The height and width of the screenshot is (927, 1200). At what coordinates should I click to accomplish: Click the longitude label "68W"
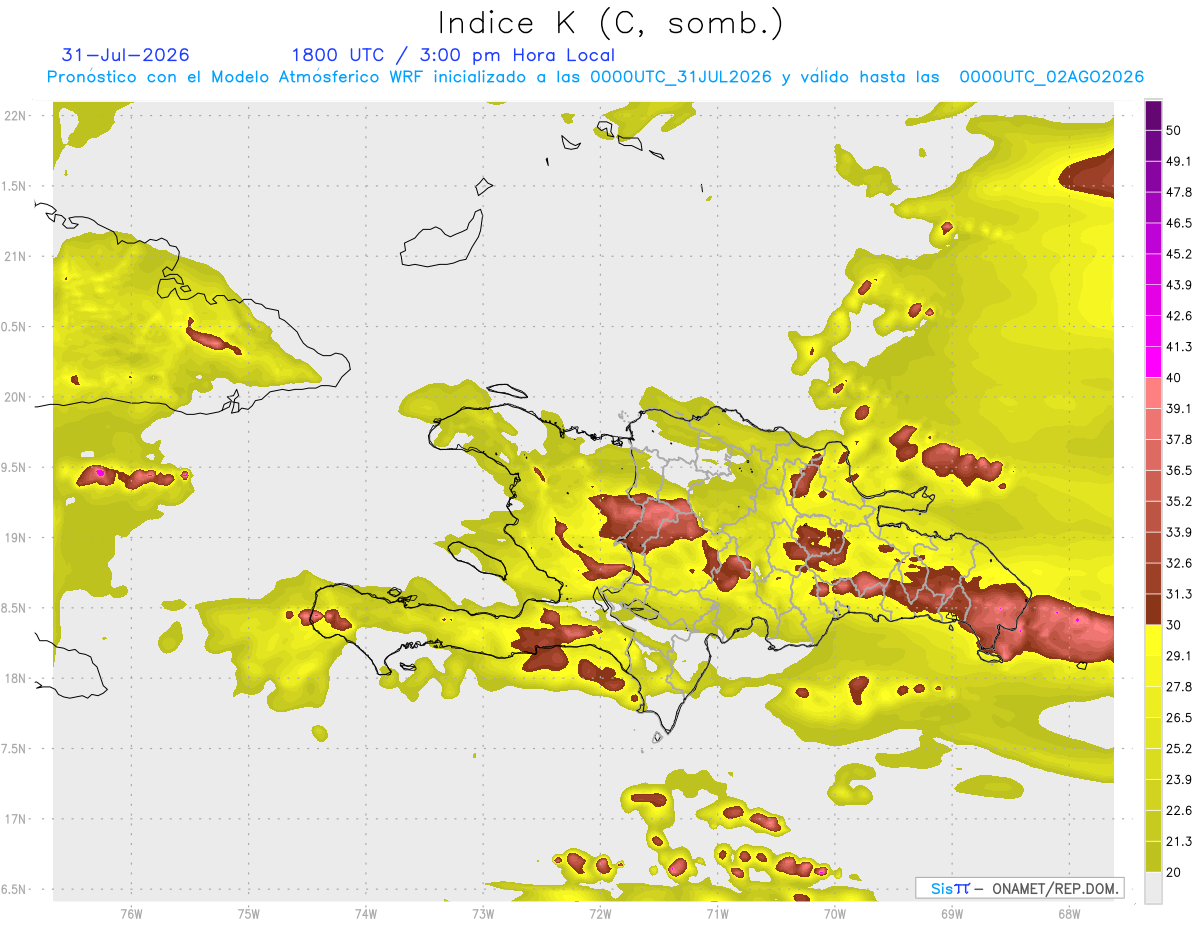tap(1069, 913)
